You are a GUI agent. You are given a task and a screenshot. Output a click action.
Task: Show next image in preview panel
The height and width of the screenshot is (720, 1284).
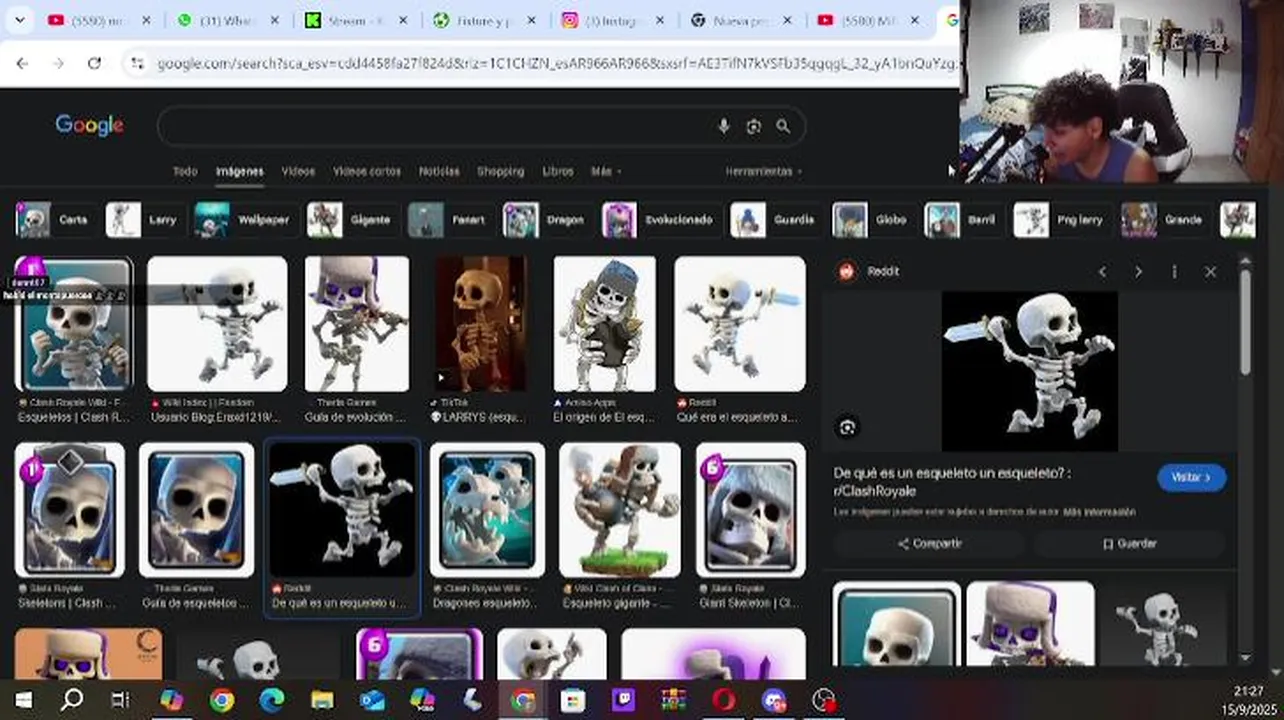(1138, 272)
